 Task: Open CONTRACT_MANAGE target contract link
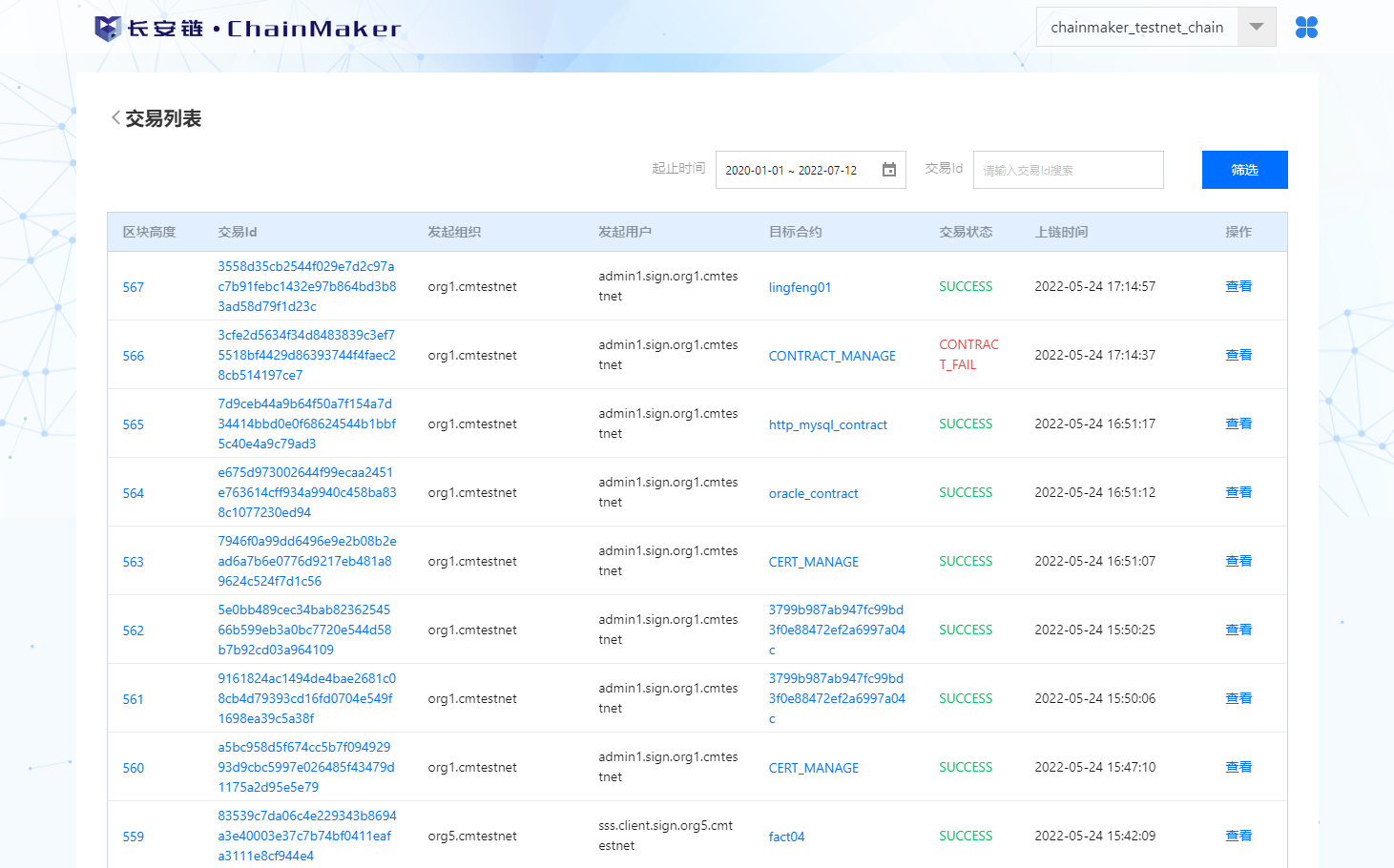pyautogui.click(x=832, y=356)
